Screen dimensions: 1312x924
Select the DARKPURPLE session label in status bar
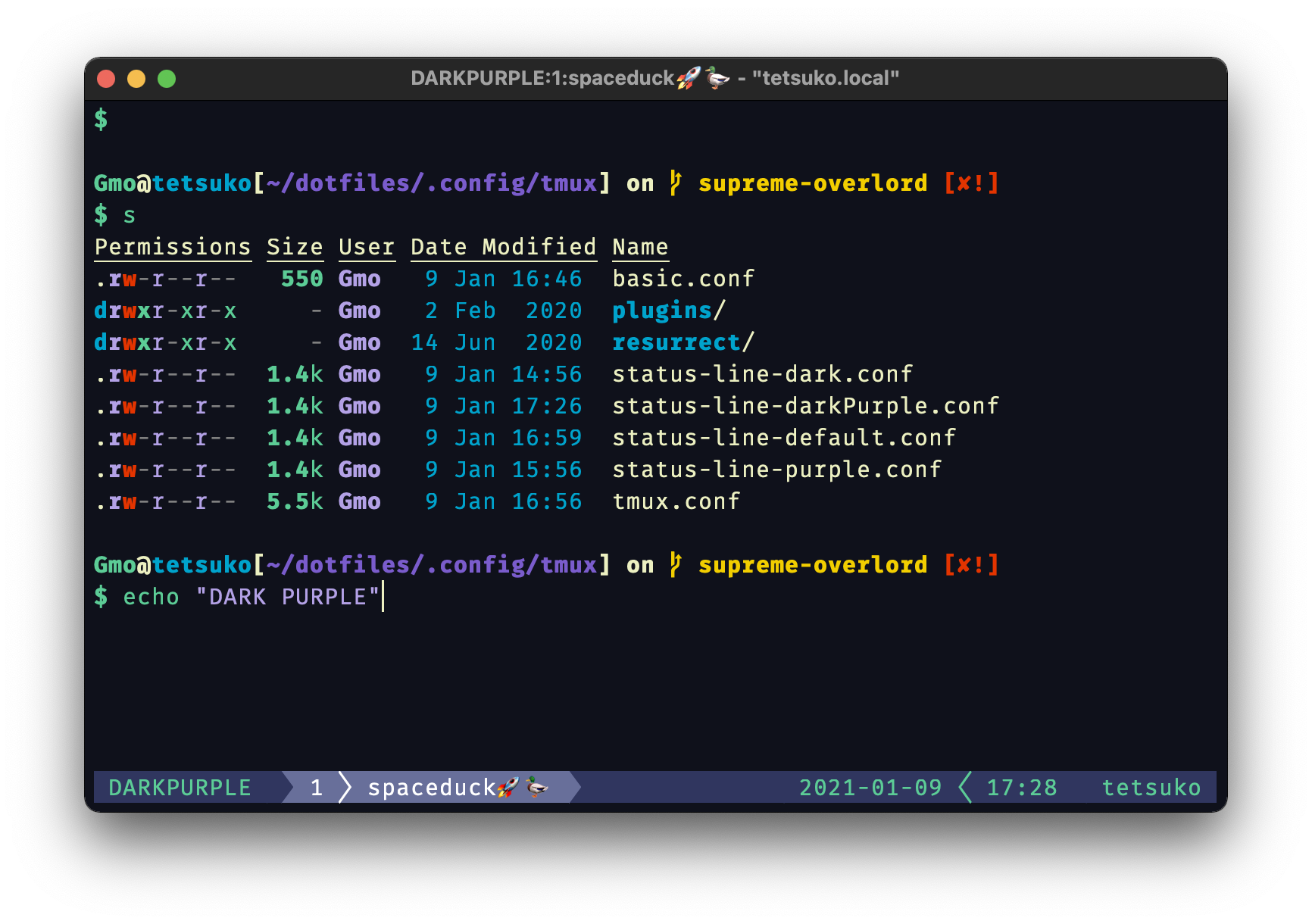click(x=180, y=788)
